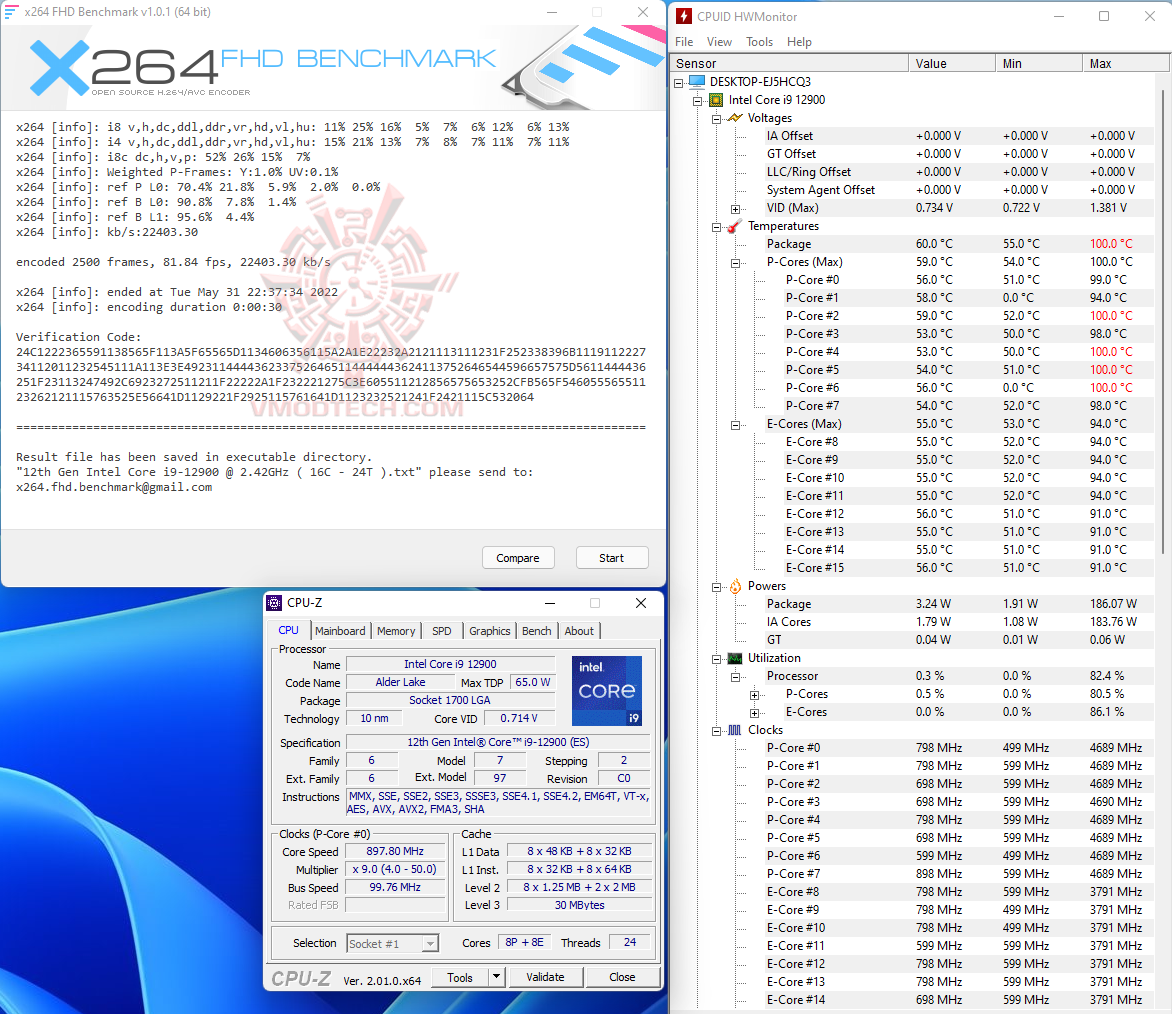Click the Voltages wrench icon in HWMonitor
1172x1014 pixels.
click(734, 117)
